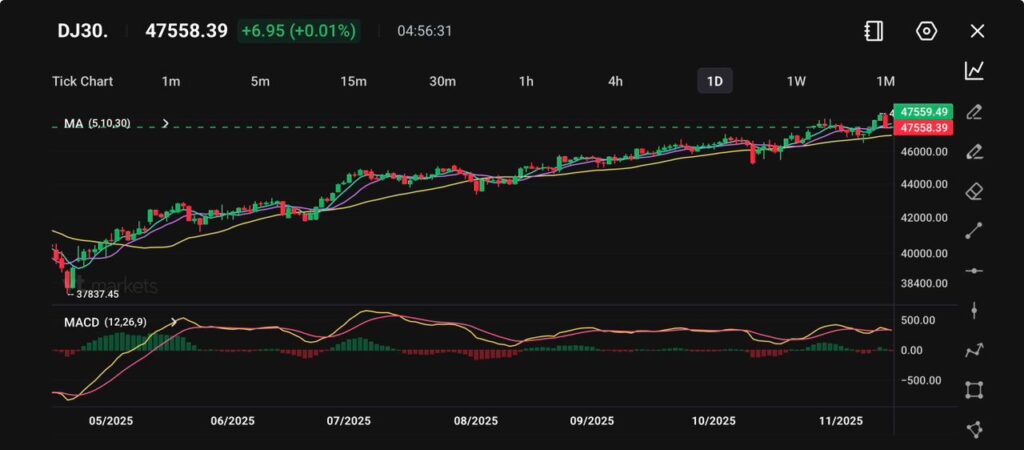
Task: Click the DJ30. symbol name
Action: point(82,31)
